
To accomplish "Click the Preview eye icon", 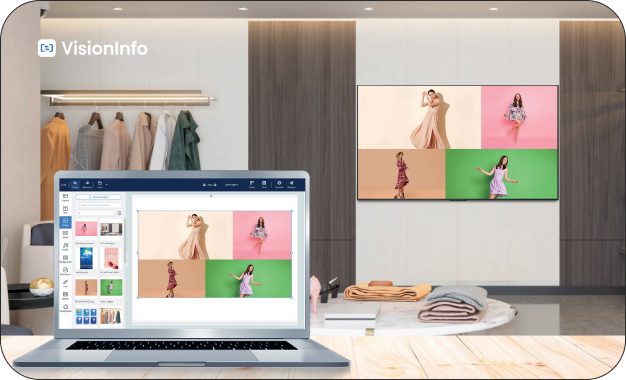I will click(279, 183).
